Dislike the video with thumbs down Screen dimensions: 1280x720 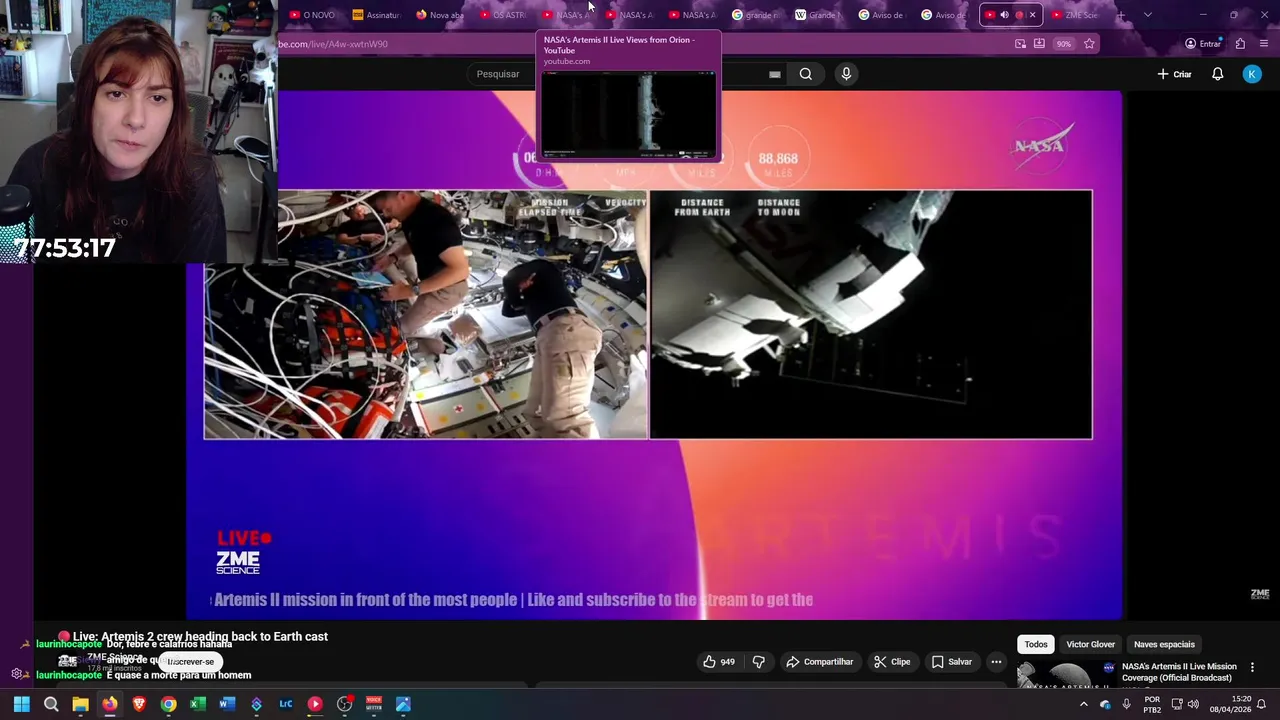(x=759, y=661)
